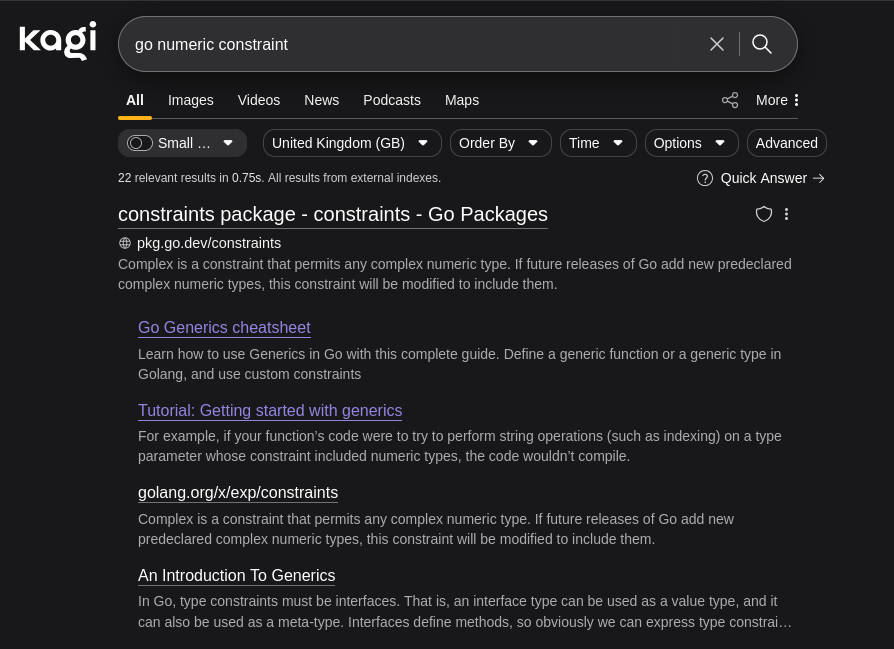
Task: Click the share icon beside More
Action: [x=730, y=100]
